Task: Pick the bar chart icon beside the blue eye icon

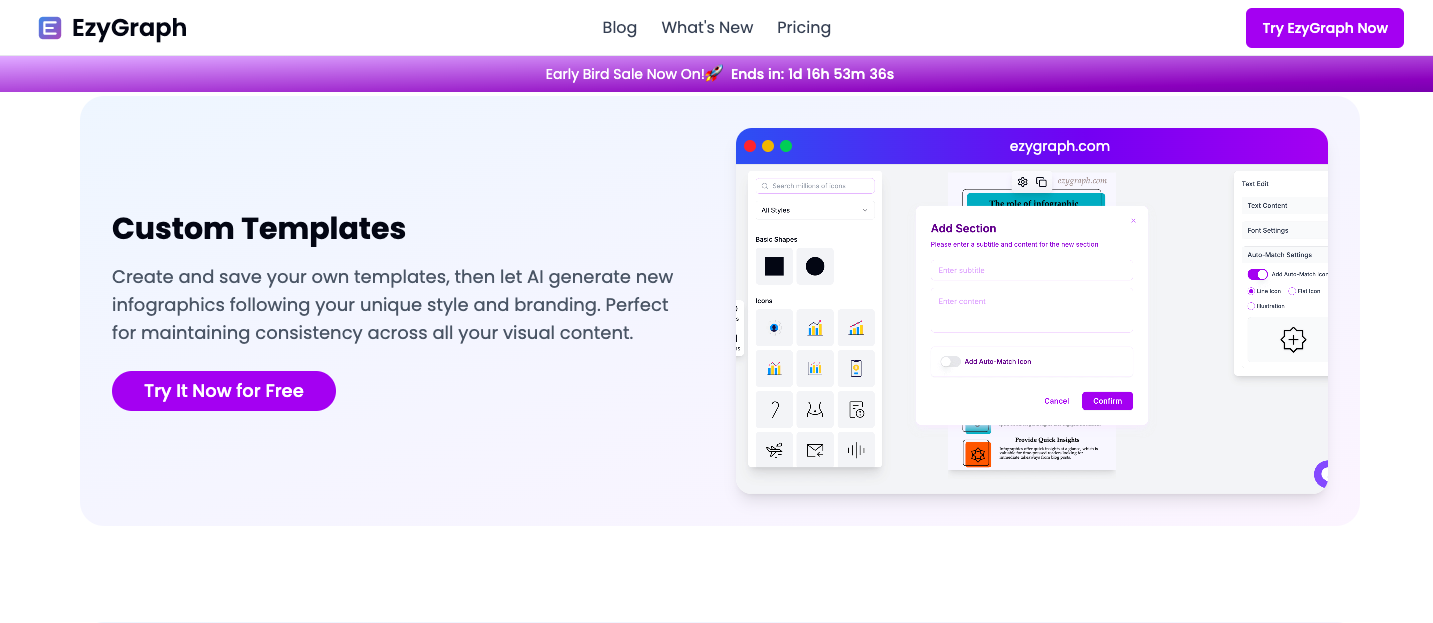Action: pyautogui.click(x=815, y=328)
